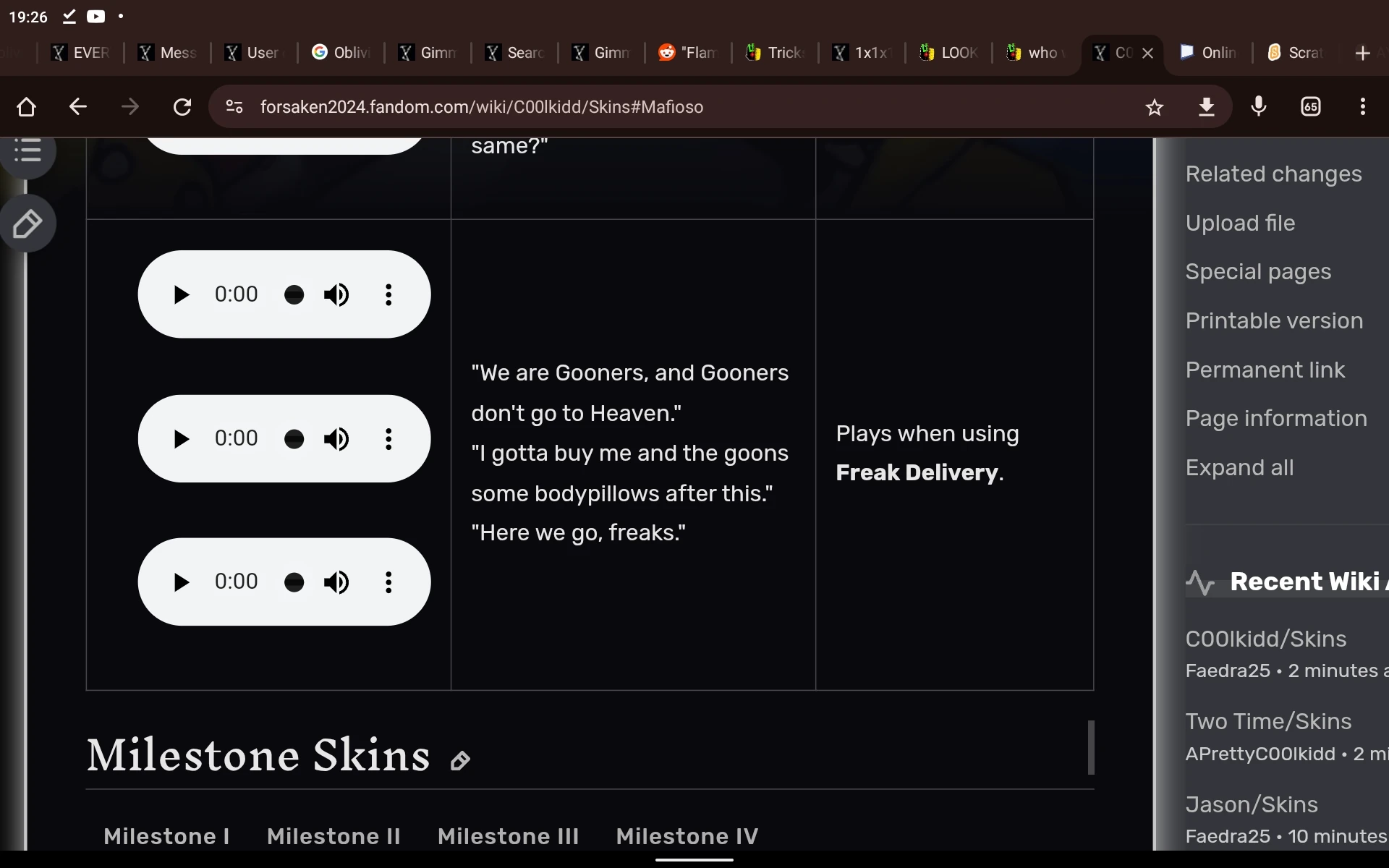Go to browser home page
This screenshot has width=1389, height=868.
pos(26,107)
